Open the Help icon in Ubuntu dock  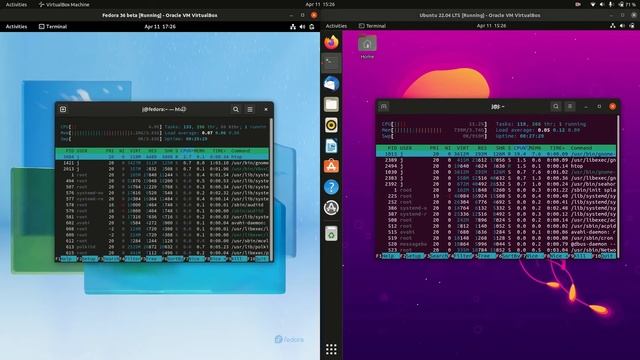click(x=331, y=187)
